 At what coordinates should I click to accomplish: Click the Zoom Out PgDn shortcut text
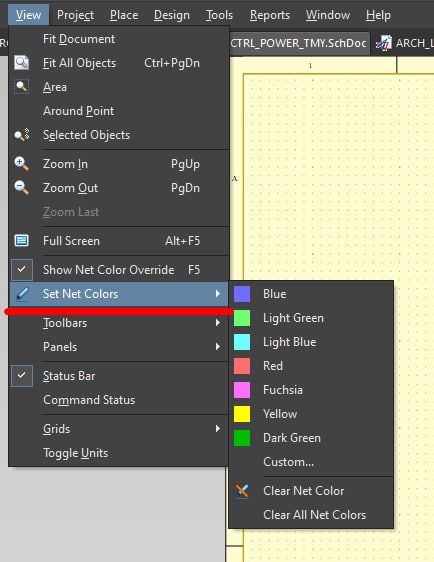click(185, 188)
